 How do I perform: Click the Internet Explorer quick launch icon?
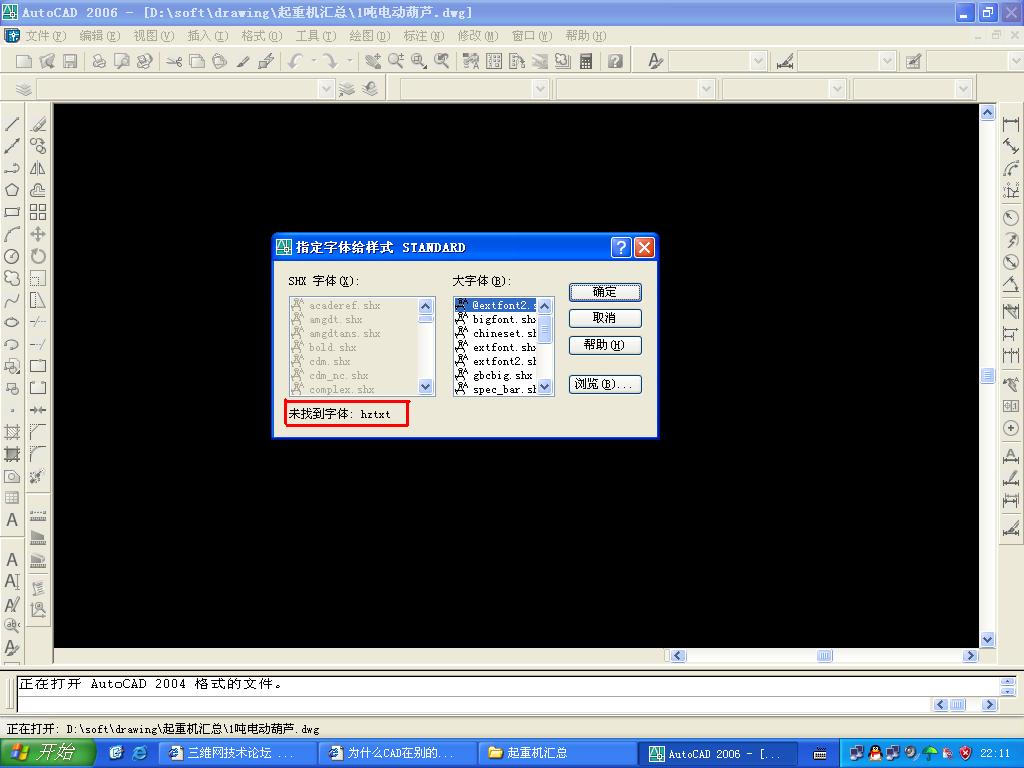pyautogui.click(x=139, y=753)
